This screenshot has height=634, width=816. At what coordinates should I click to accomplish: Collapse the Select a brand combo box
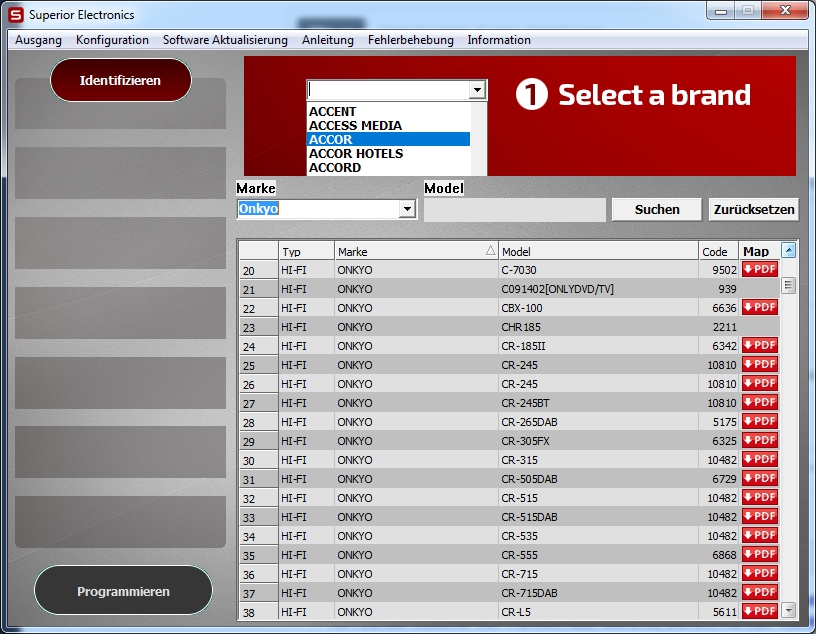(x=477, y=90)
